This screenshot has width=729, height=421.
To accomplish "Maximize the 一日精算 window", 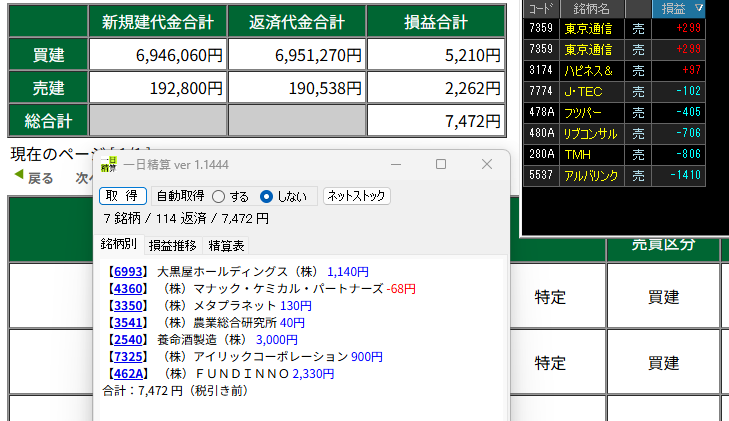I will coord(441,164).
